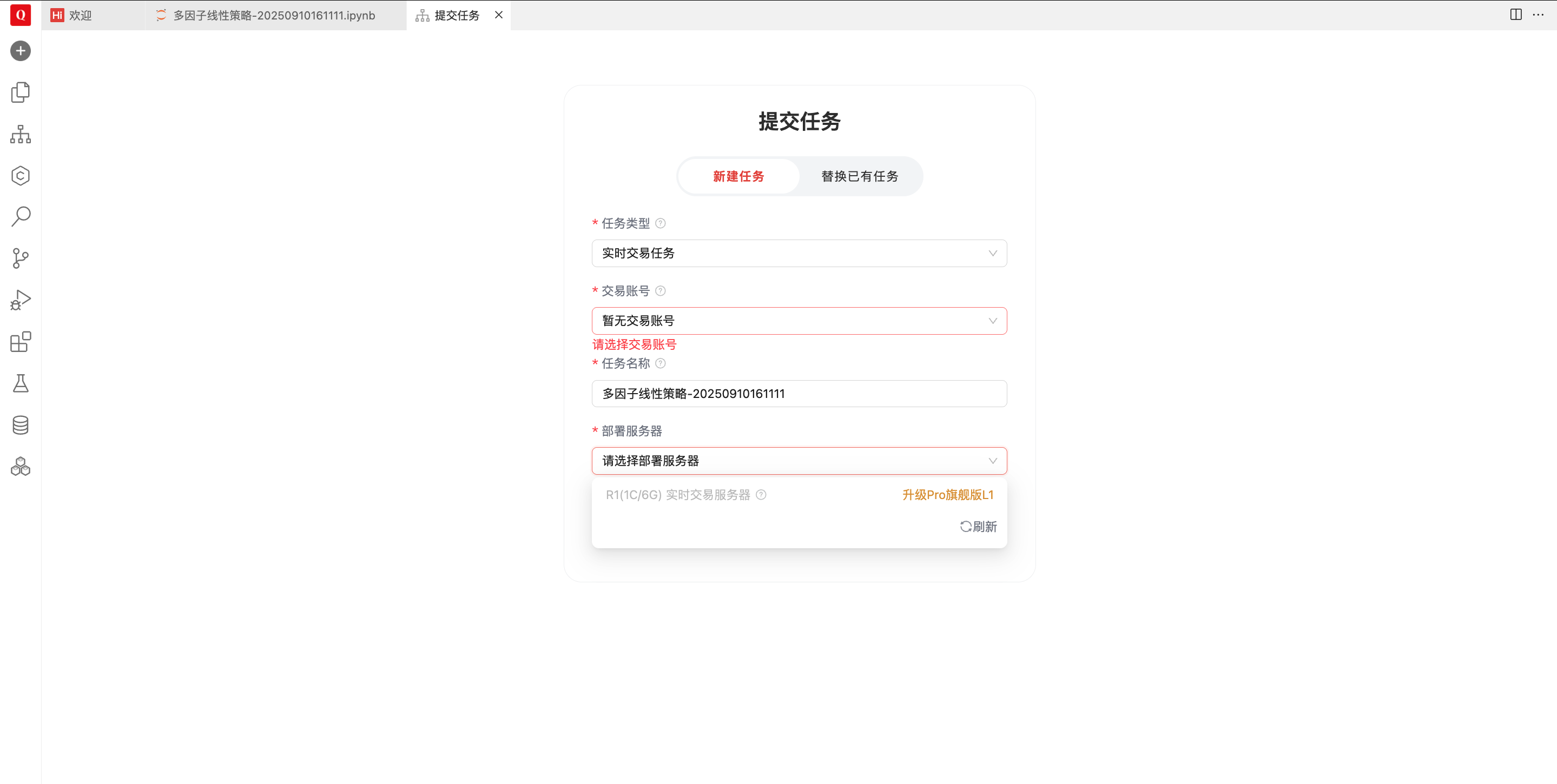This screenshot has height=784, width=1557.
Task: Collapse the 部署服务器 dropdown
Action: pos(799,461)
